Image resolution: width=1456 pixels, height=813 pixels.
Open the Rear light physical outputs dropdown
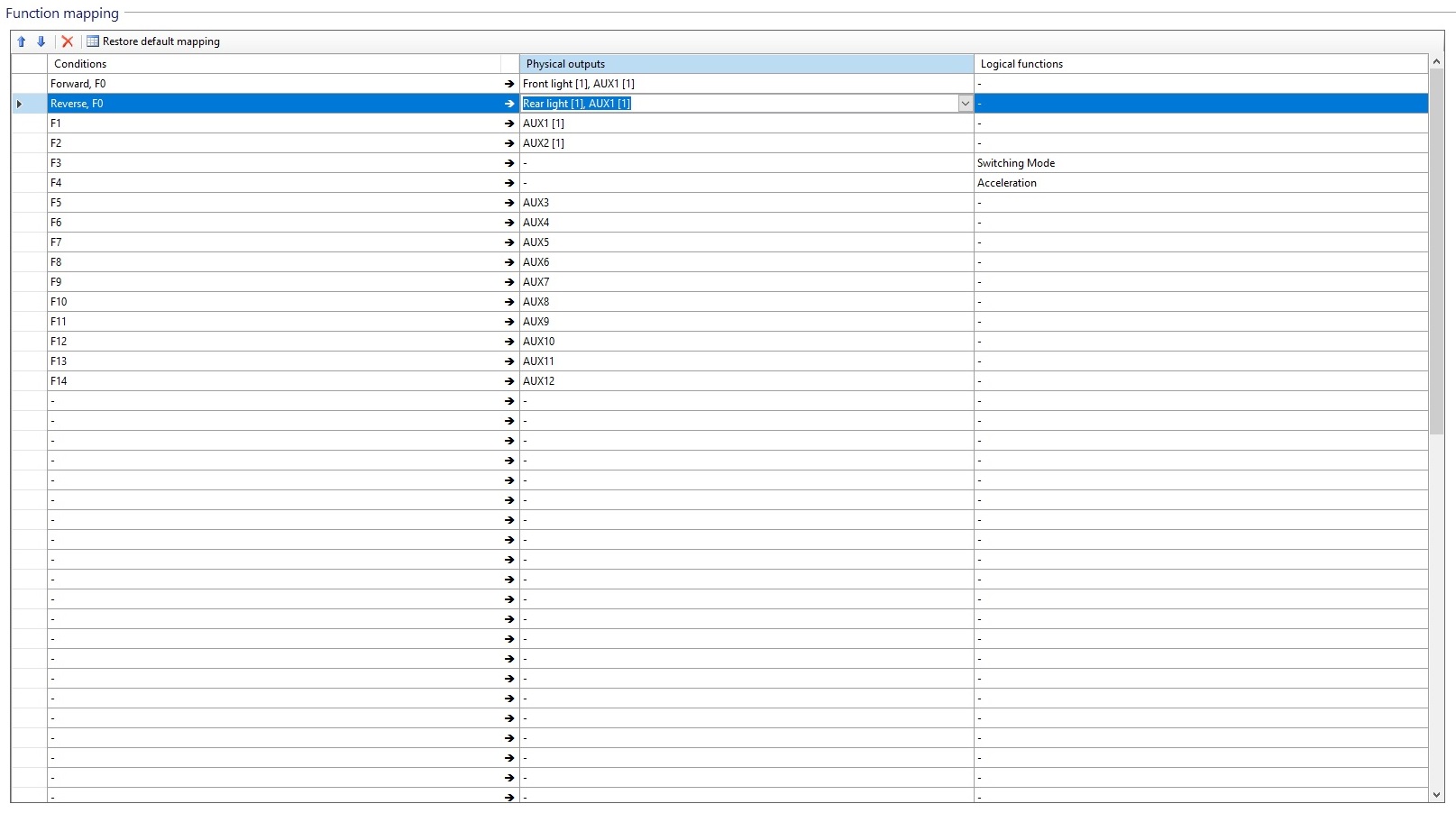click(965, 104)
